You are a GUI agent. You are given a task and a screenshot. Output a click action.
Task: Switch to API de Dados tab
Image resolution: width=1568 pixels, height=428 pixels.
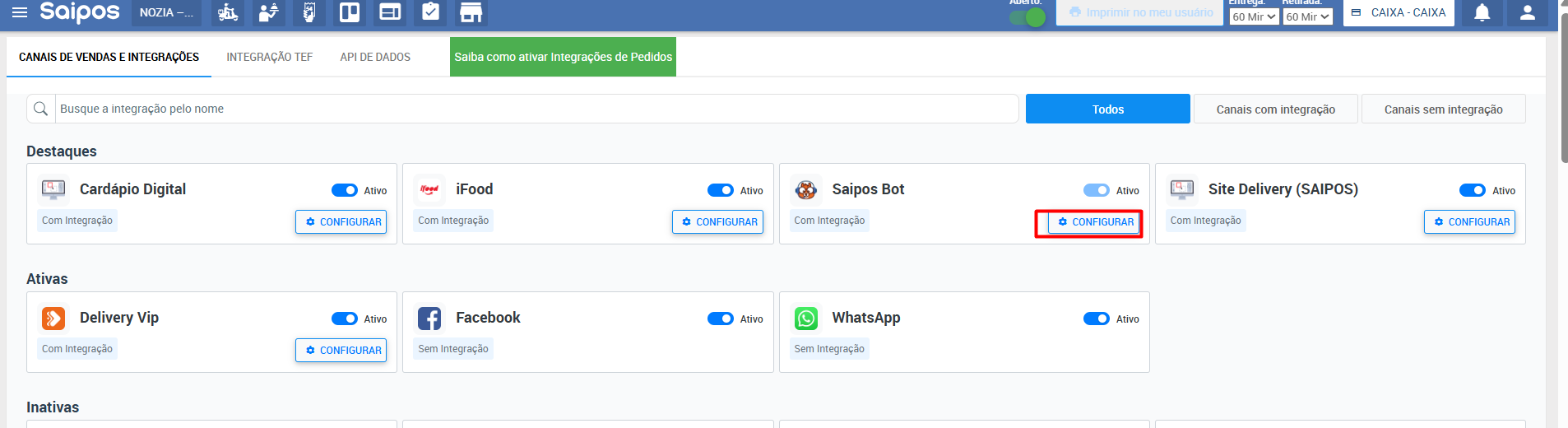(x=375, y=57)
